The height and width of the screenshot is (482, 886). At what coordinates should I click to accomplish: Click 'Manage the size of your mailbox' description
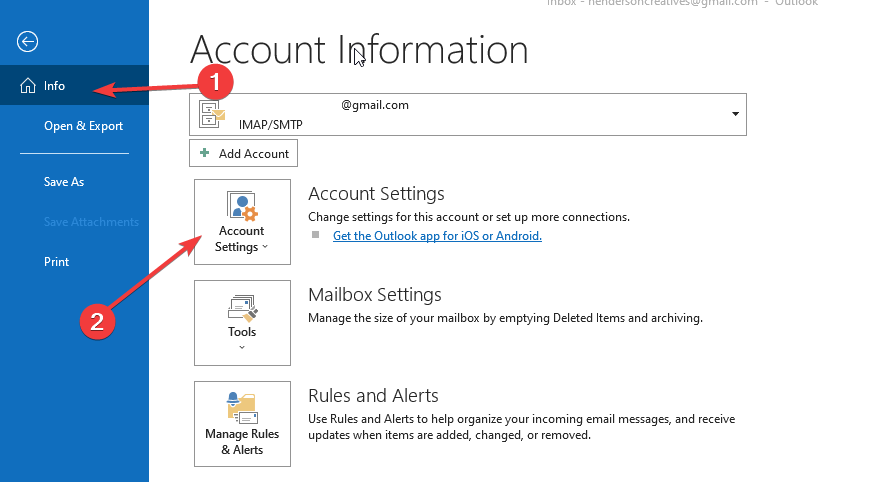[505, 318]
